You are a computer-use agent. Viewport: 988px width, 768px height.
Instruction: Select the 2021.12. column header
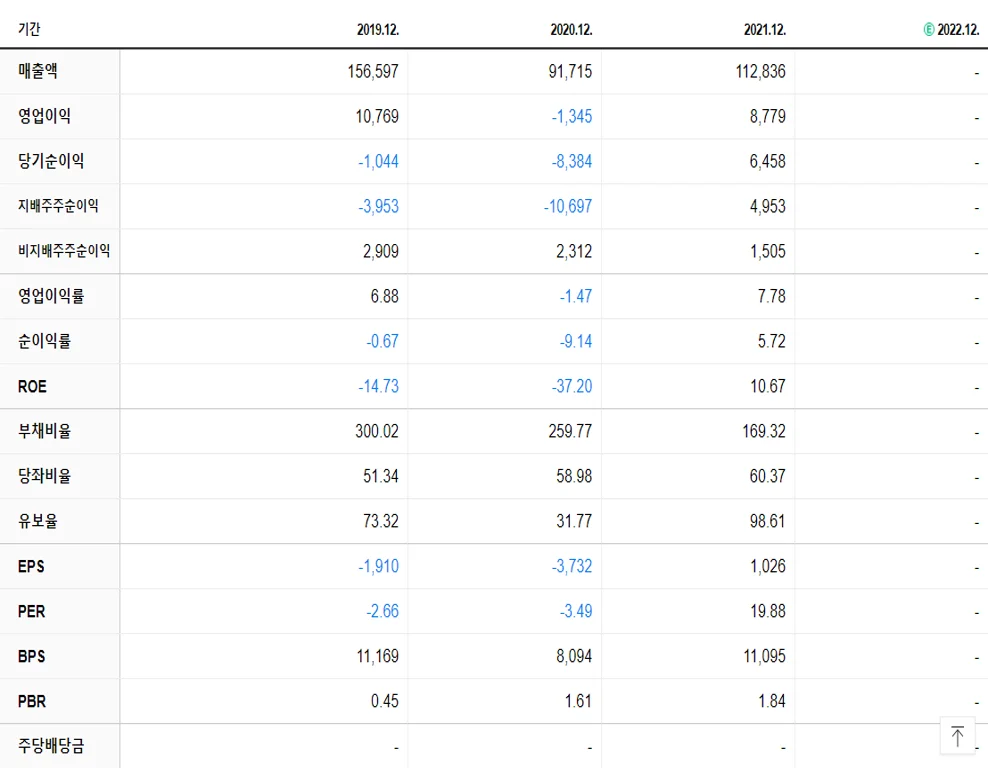pos(765,30)
